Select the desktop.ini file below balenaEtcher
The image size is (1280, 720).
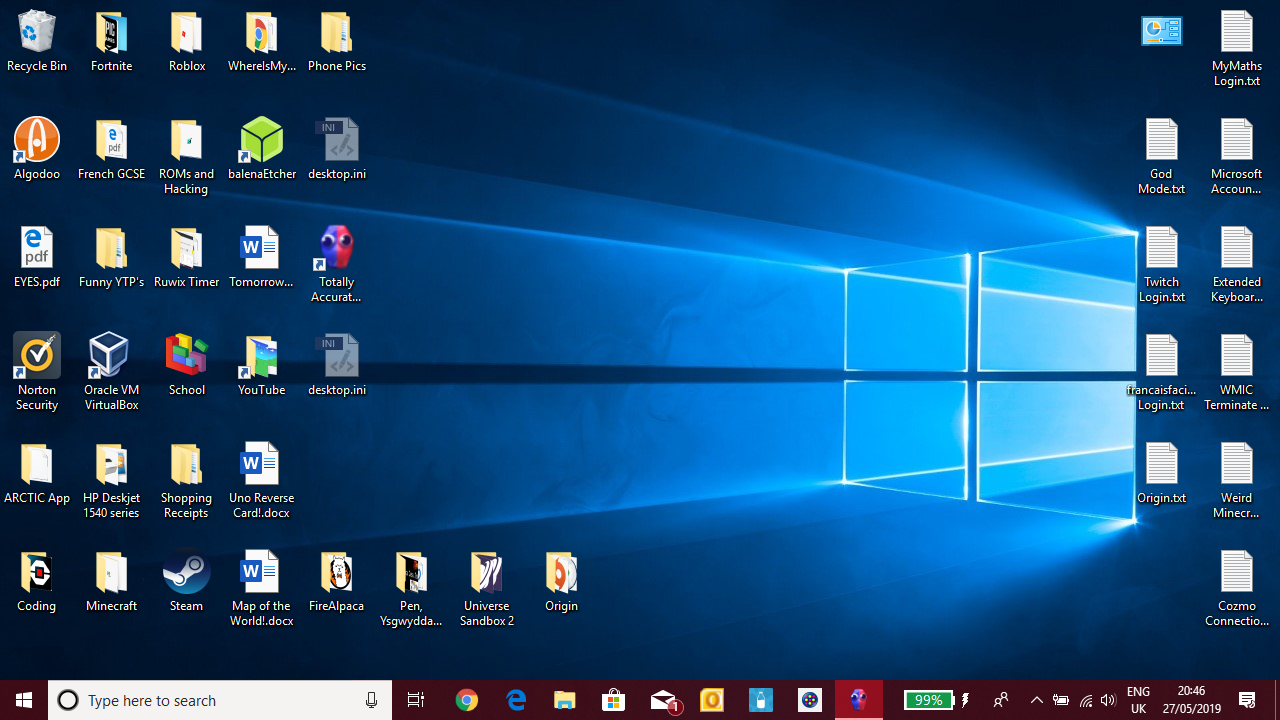coord(337,150)
